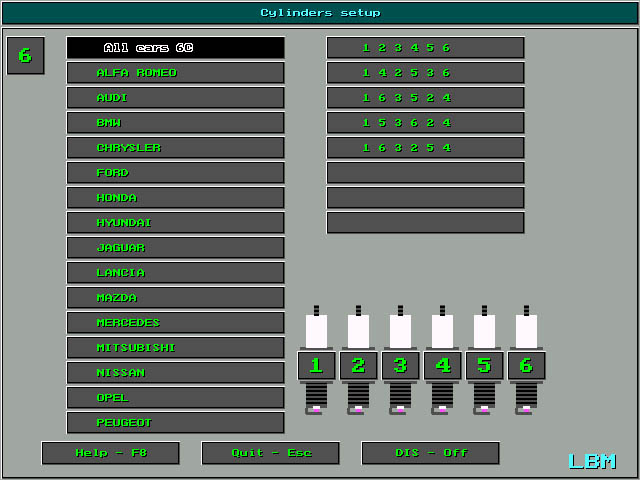Image resolution: width=640 pixels, height=480 pixels.
Task: Click the Quit - Esc button
Action: (271, 453)
